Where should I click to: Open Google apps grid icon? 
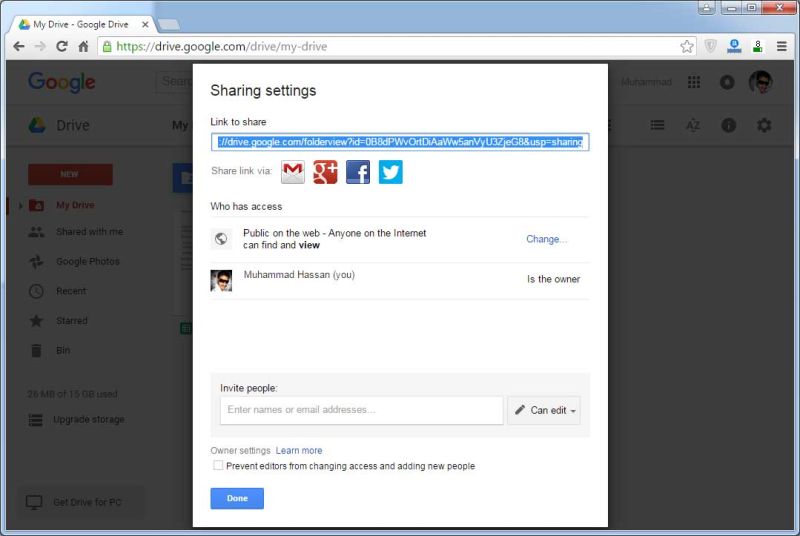[x=694, y=82]
